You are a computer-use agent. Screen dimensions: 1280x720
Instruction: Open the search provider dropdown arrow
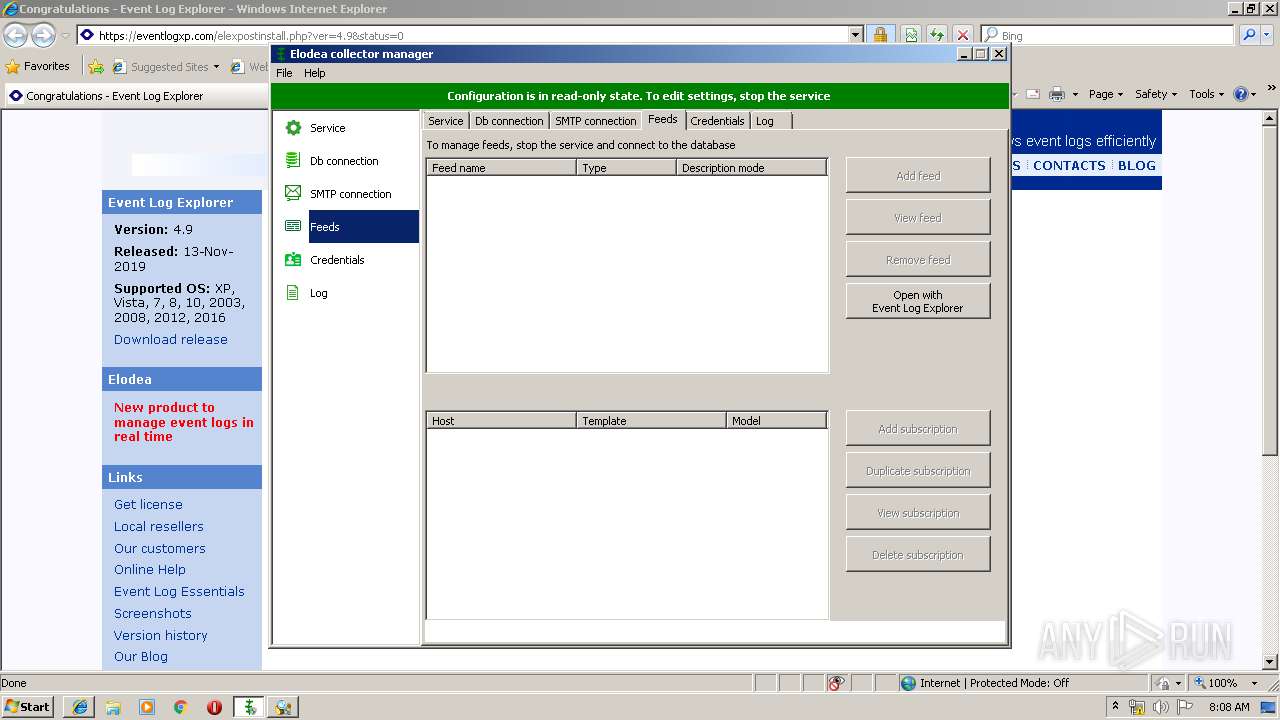point(1269,35)
